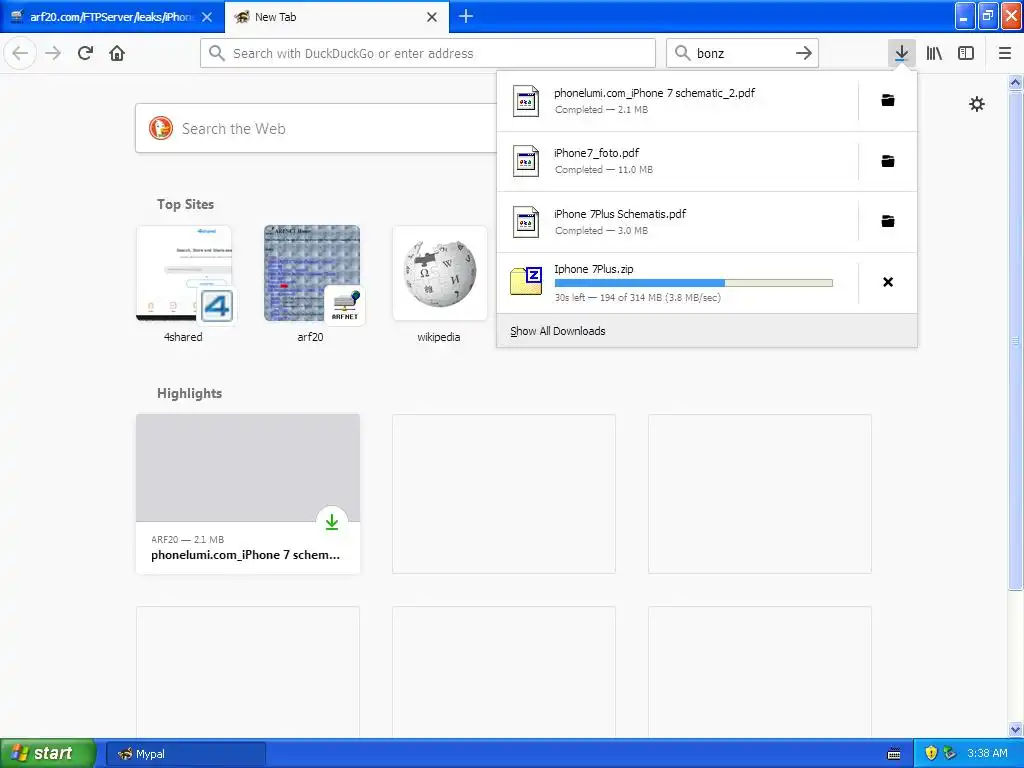Click the Downloads toolbar button

coord(901,53)
